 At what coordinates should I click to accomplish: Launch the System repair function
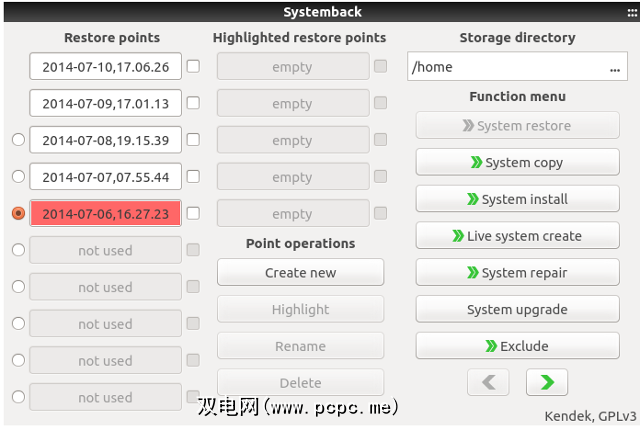(x=517, y=272)
